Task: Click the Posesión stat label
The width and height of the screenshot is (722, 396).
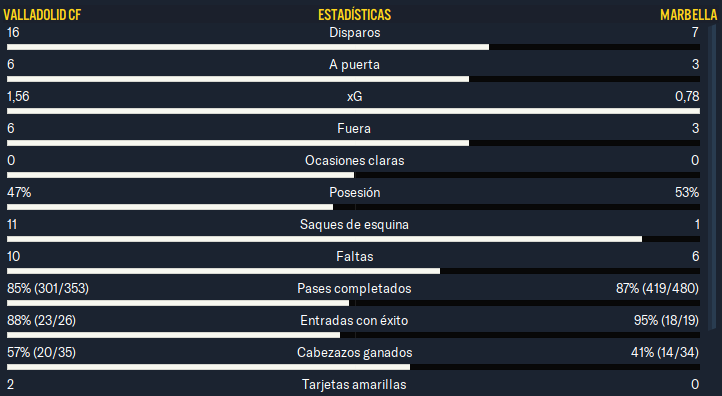Action: click(x=355, y=192)
